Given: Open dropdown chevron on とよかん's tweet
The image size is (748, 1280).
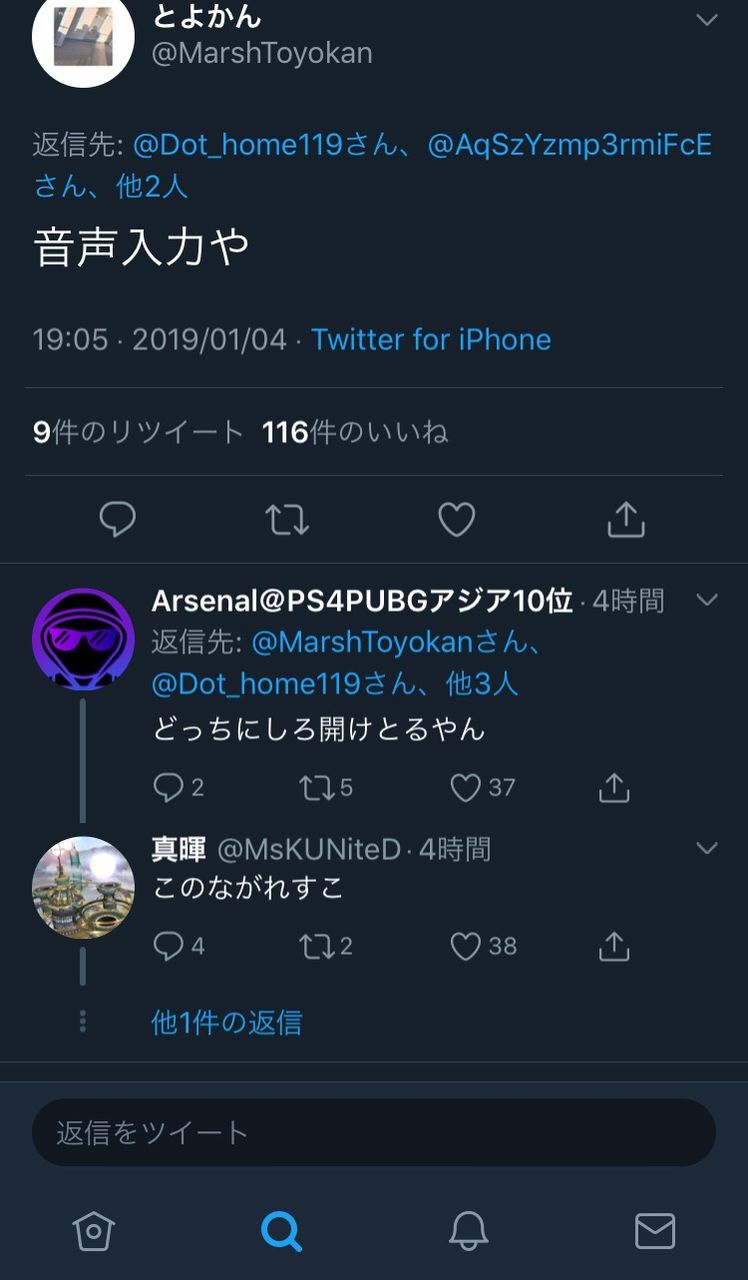Looking at the screenshot, I should [707, 20].
